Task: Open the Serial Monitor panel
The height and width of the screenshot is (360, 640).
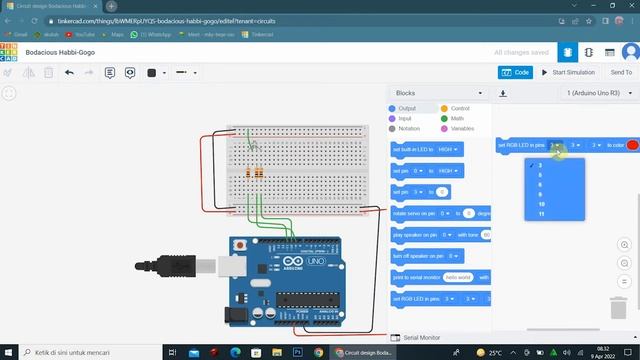Action: coord(416,338)
